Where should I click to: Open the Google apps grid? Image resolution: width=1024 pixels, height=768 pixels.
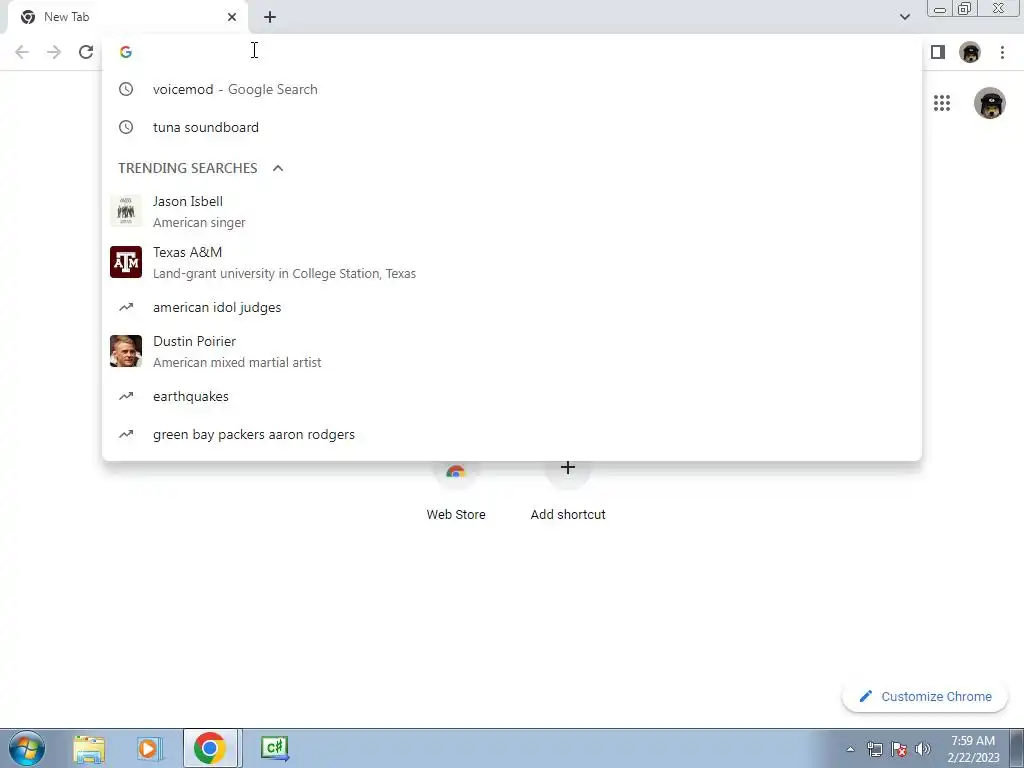tap(942, 103)
